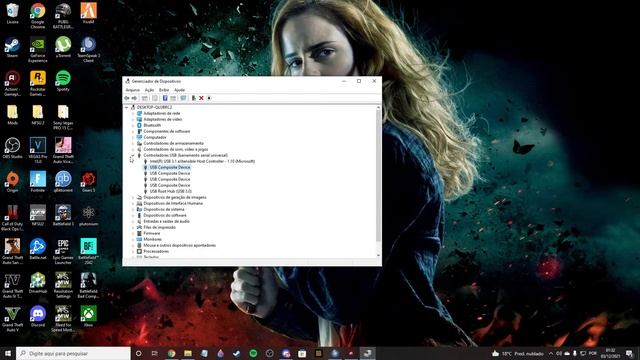Click the scan for hardware changes monitor icon

point(183,98)
